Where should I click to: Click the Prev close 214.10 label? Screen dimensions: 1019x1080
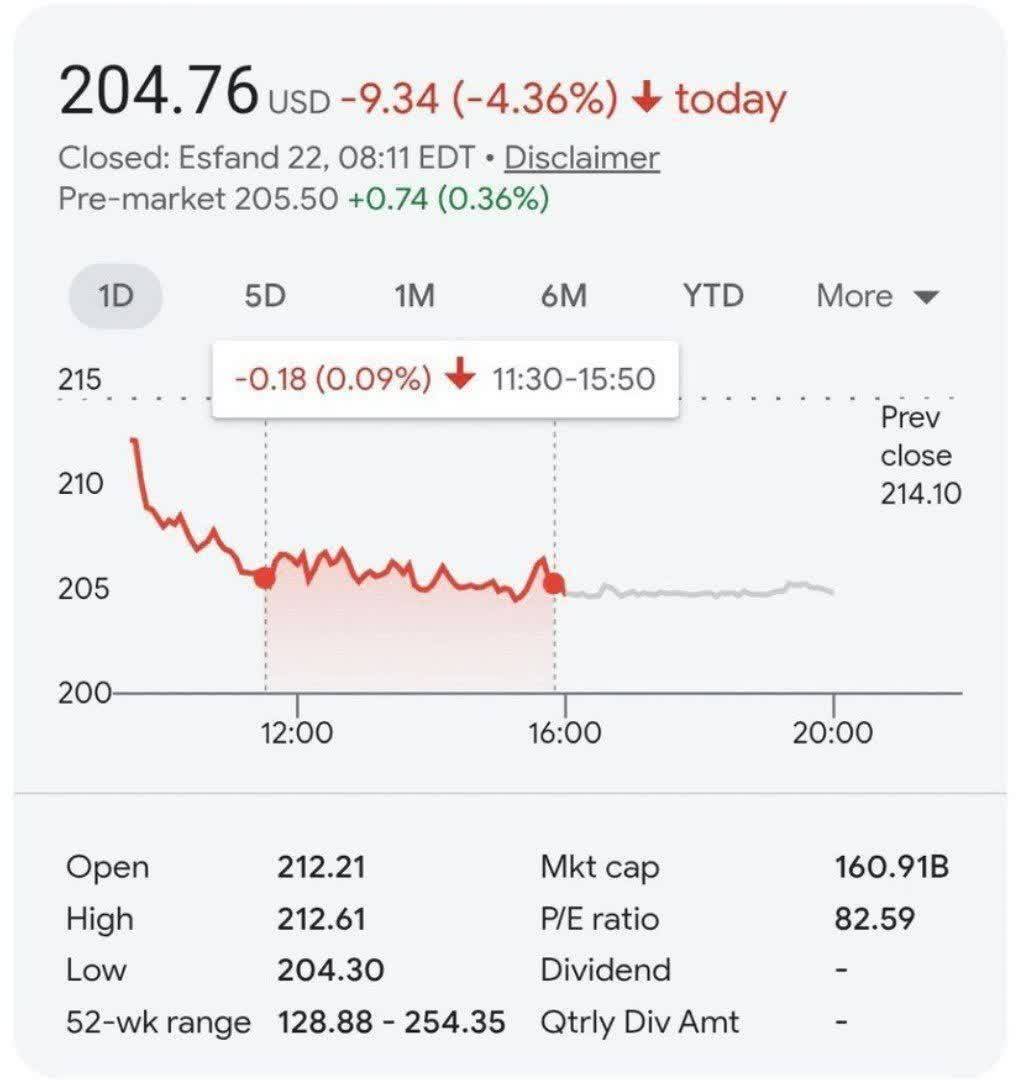click(916, 455)
